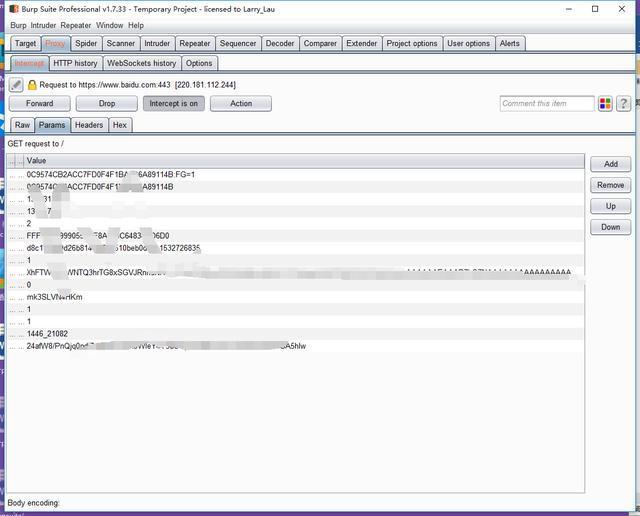Click the Drop button

pyautogui.click(x=107, y=104)
